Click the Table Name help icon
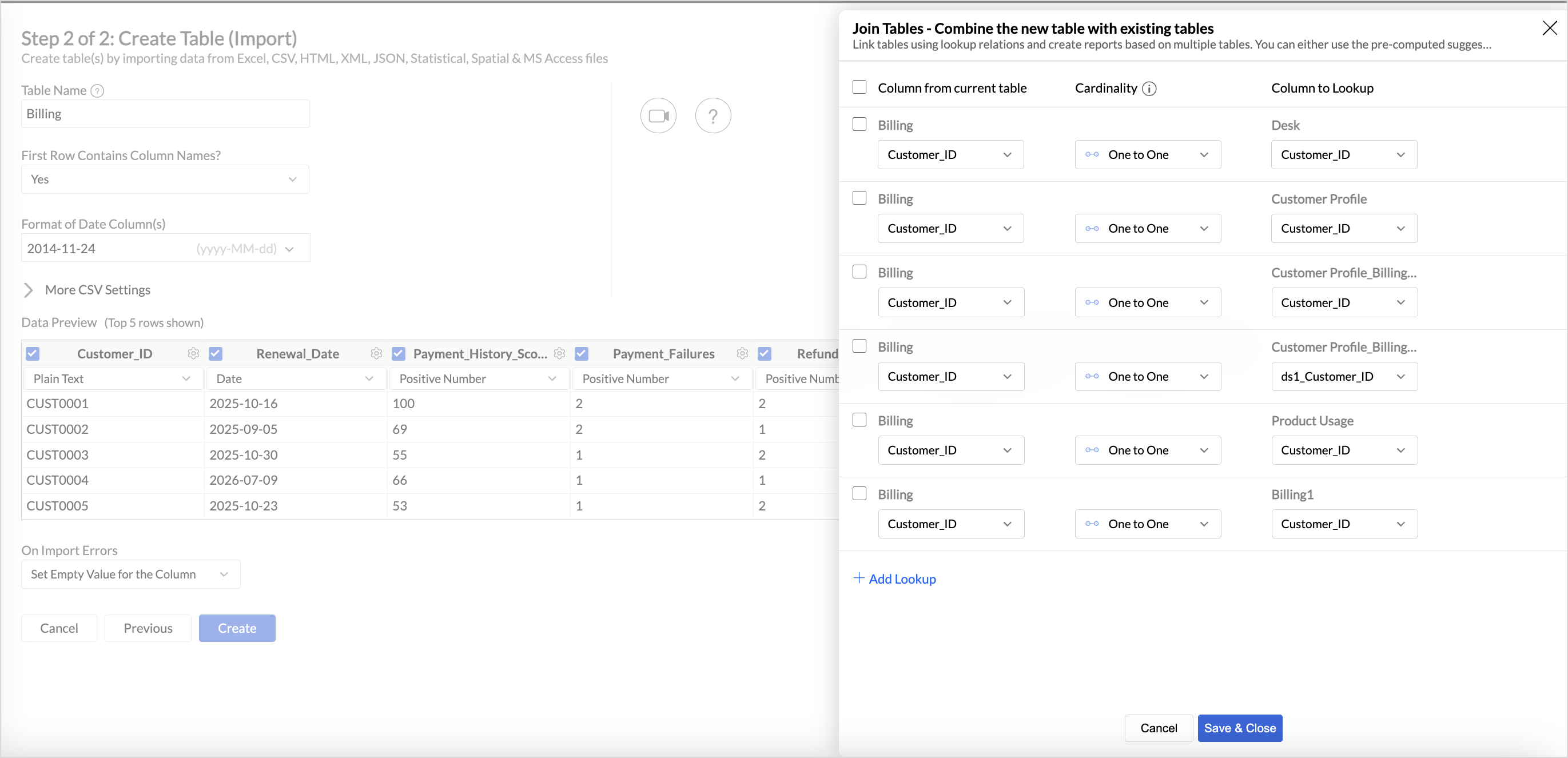1568x758 pixels. coord(97,91)
